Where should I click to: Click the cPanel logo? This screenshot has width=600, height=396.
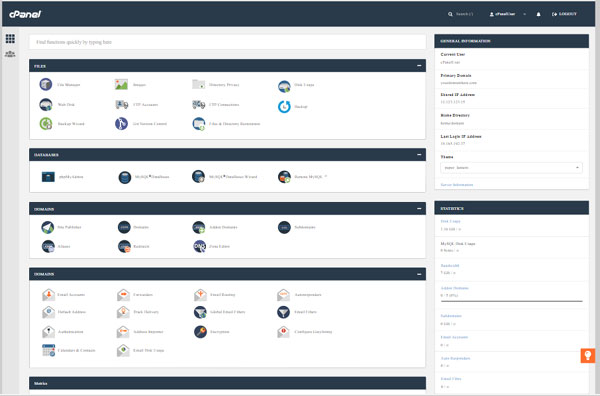tap(25, 14)
